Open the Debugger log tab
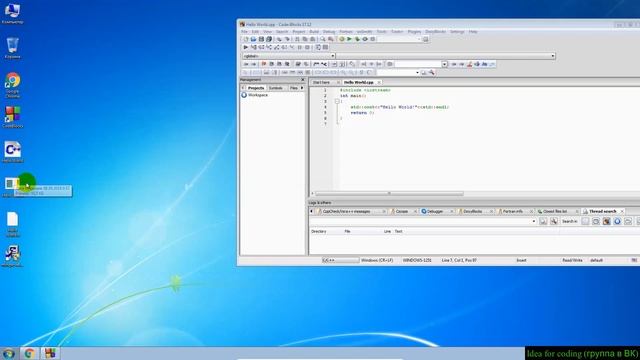Screen dimensions: 640x360 point(435,211)
